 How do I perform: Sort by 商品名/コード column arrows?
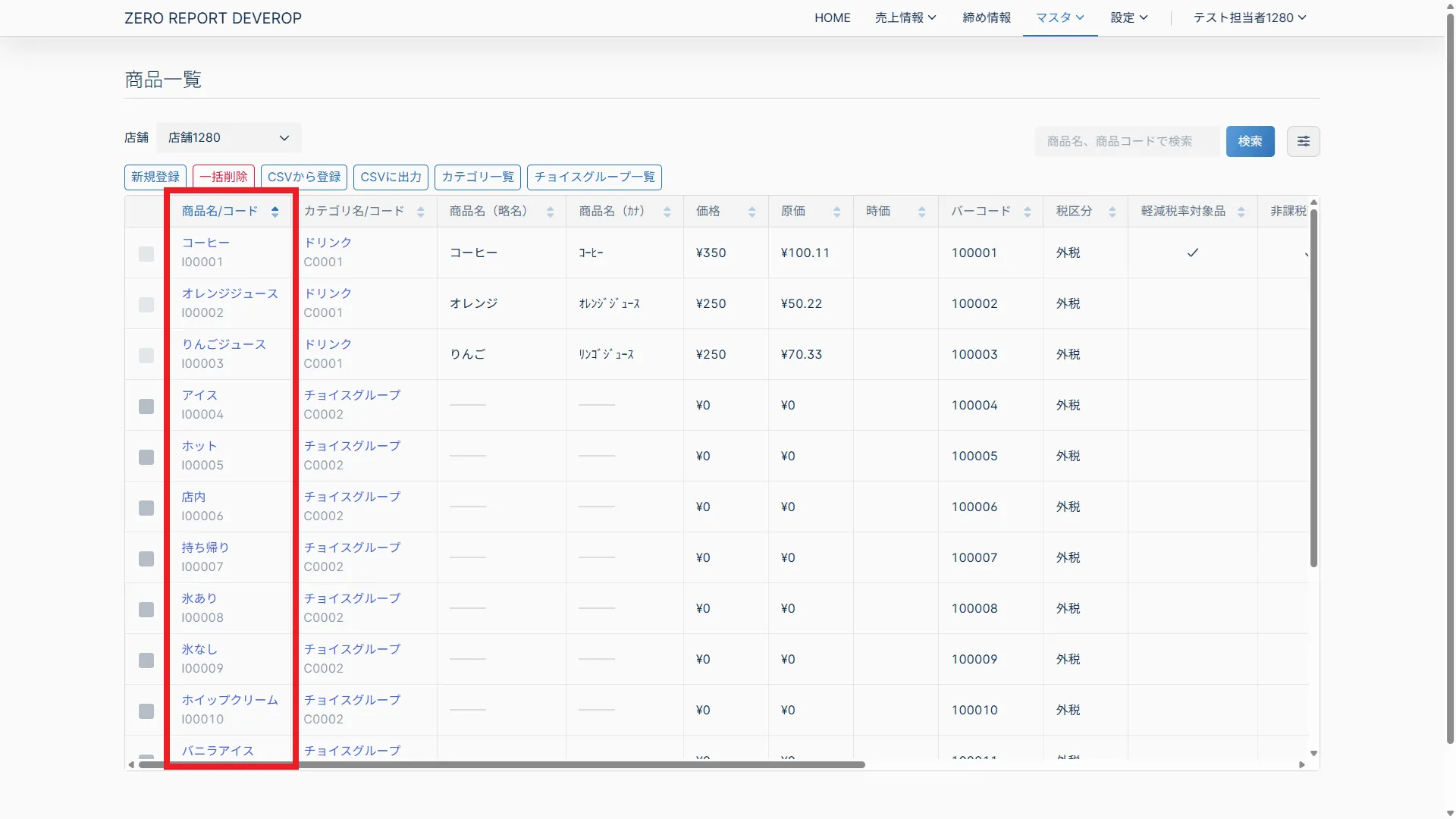[x=275, y=212]
